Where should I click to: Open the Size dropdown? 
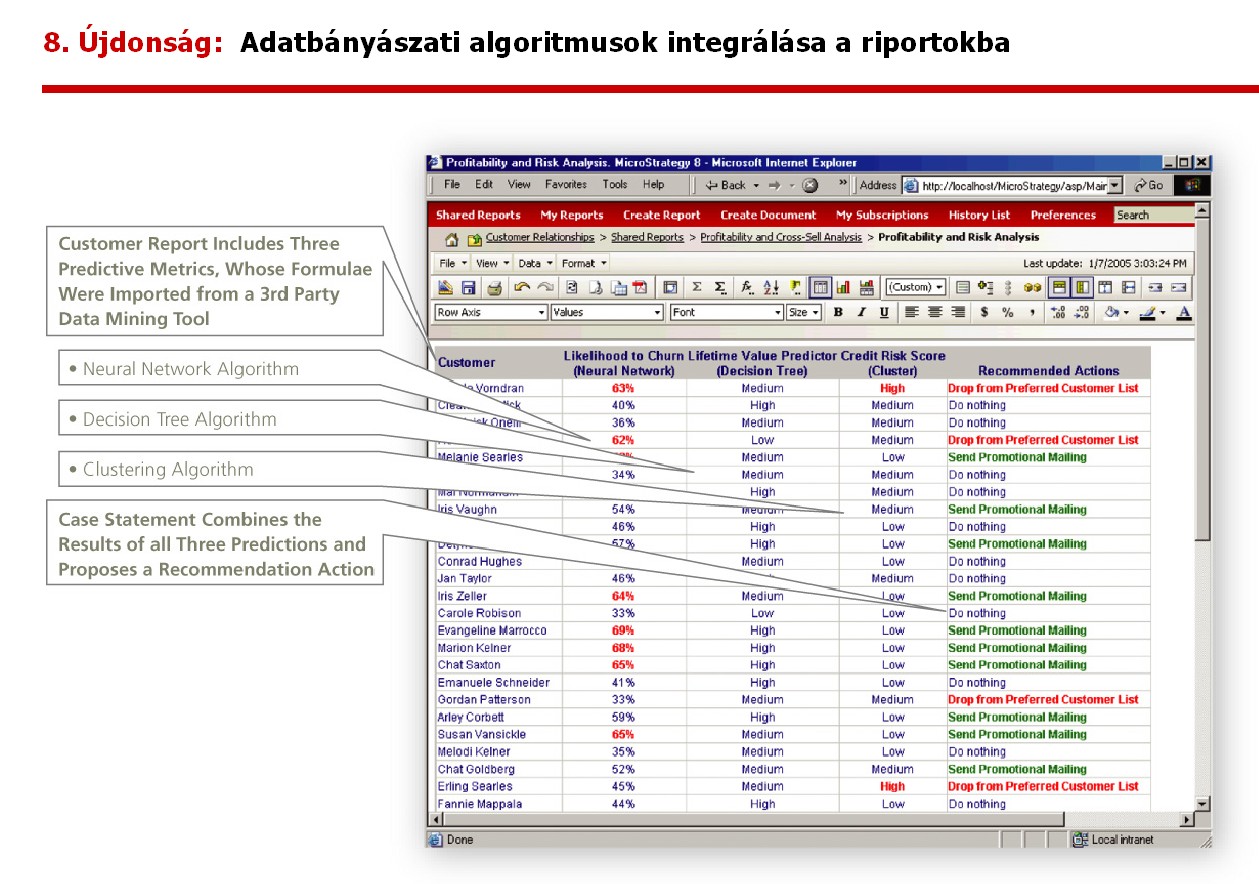coord(803,312)
